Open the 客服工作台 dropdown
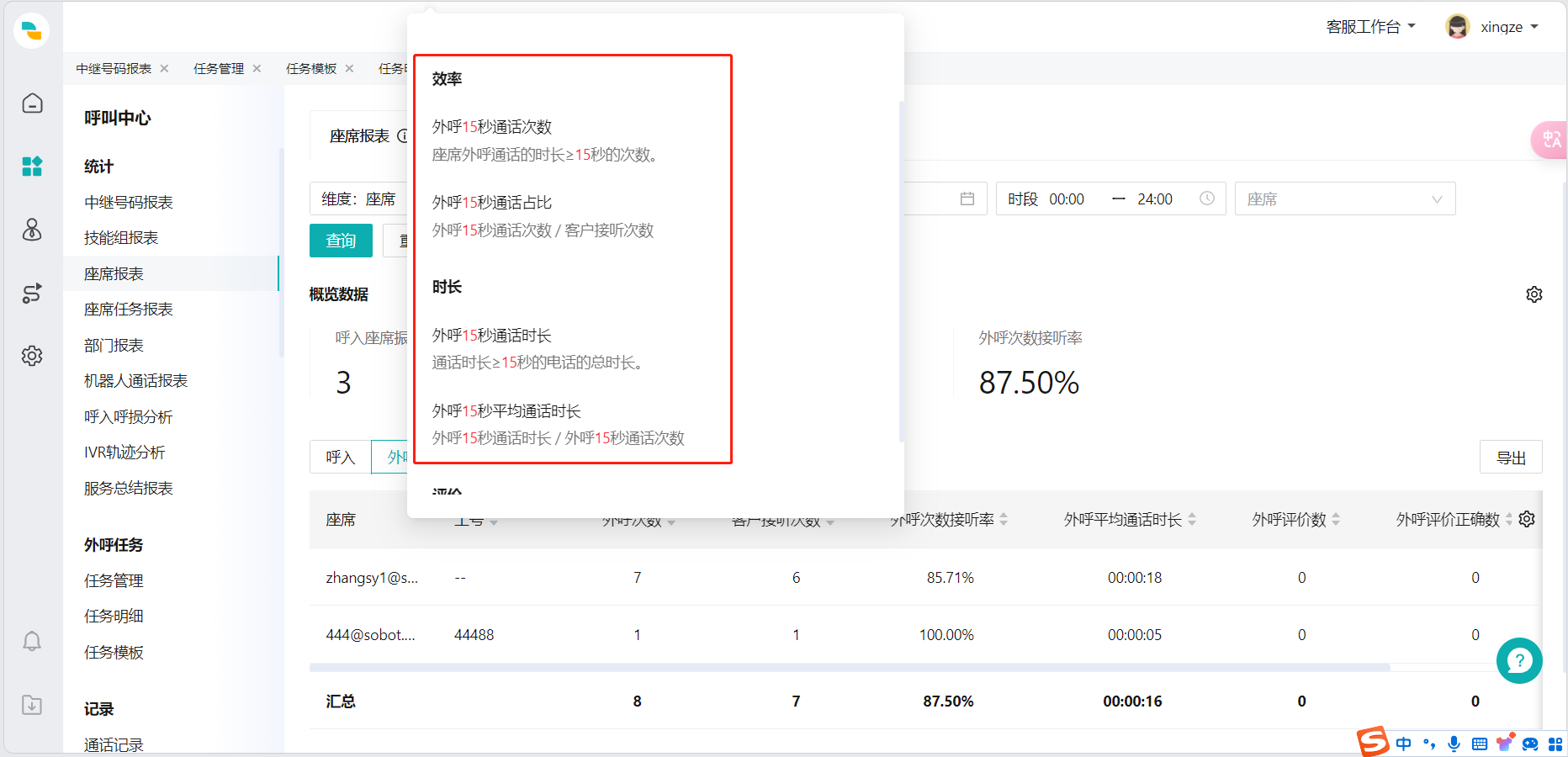 point(1370,27)
